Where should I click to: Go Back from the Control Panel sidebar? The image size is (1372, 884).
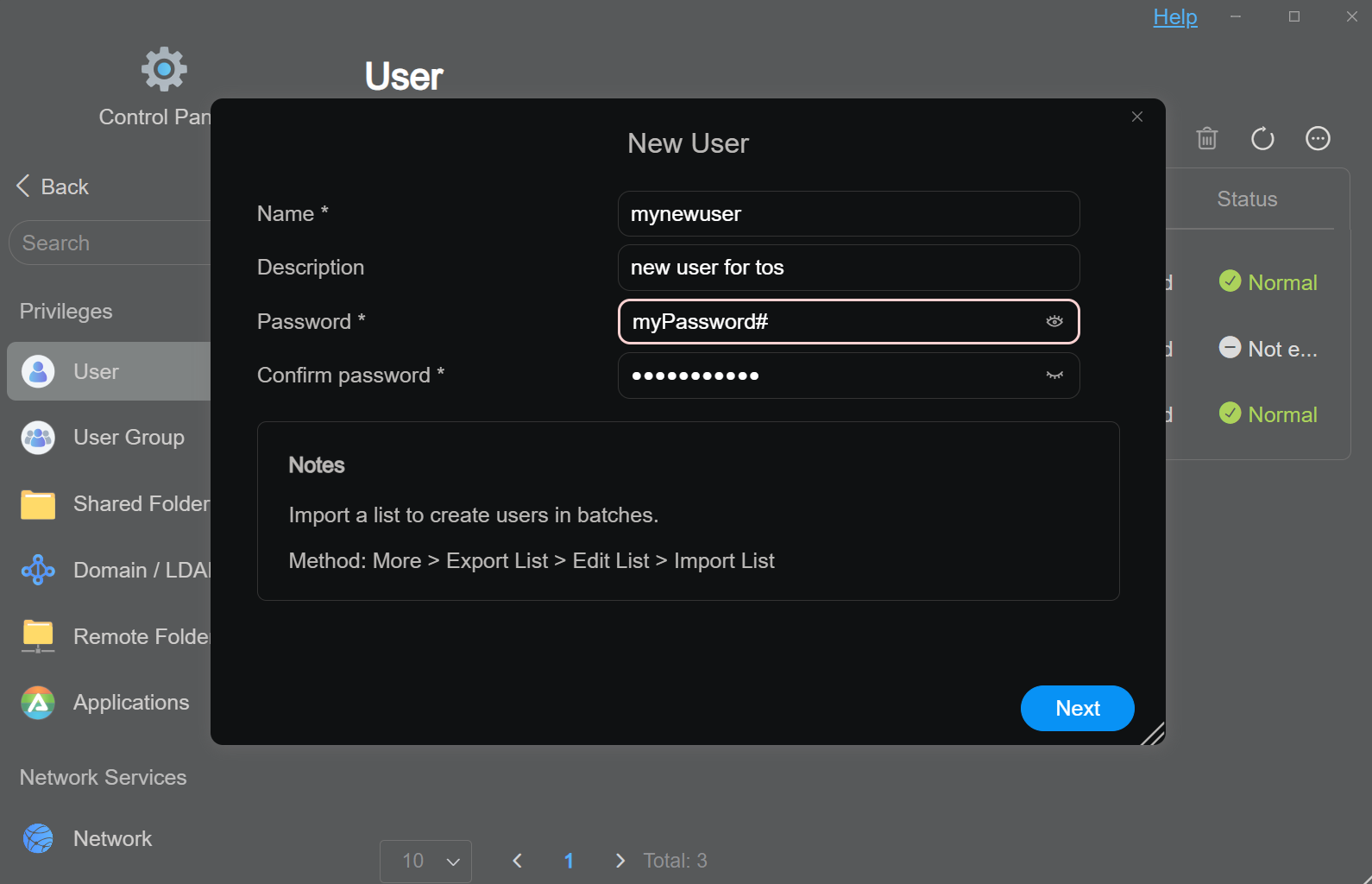point(53,186)
